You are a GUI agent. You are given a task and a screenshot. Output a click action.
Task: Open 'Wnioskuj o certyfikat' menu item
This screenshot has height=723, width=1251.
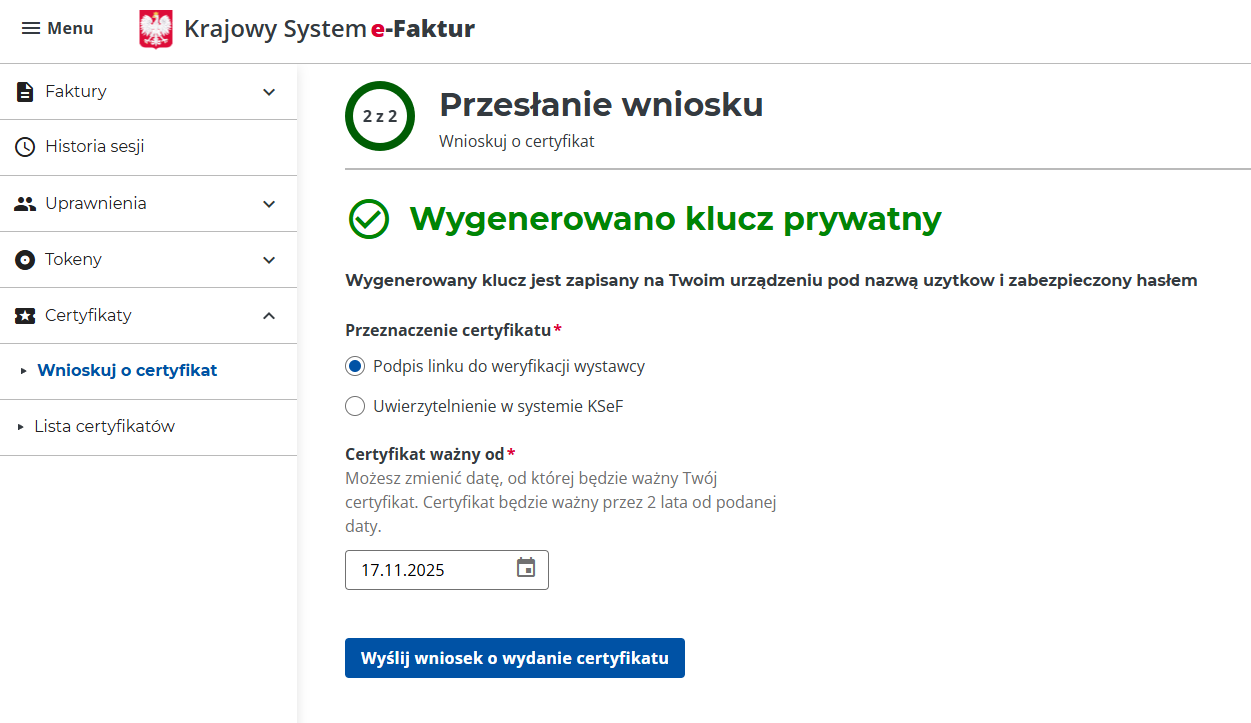(127, 371)
